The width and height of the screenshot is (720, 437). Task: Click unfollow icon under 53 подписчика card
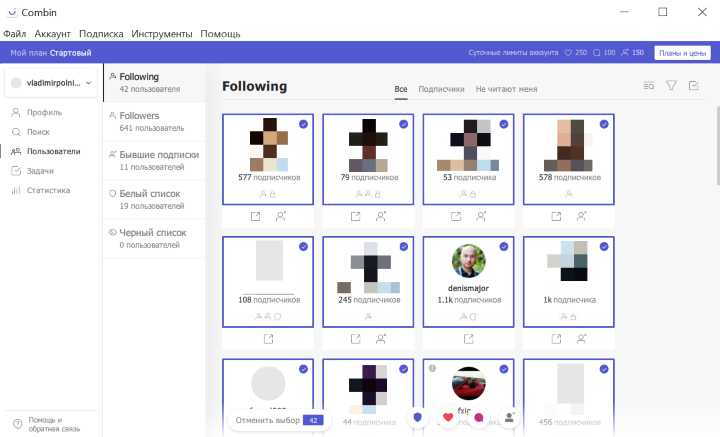tap(481, 216)
